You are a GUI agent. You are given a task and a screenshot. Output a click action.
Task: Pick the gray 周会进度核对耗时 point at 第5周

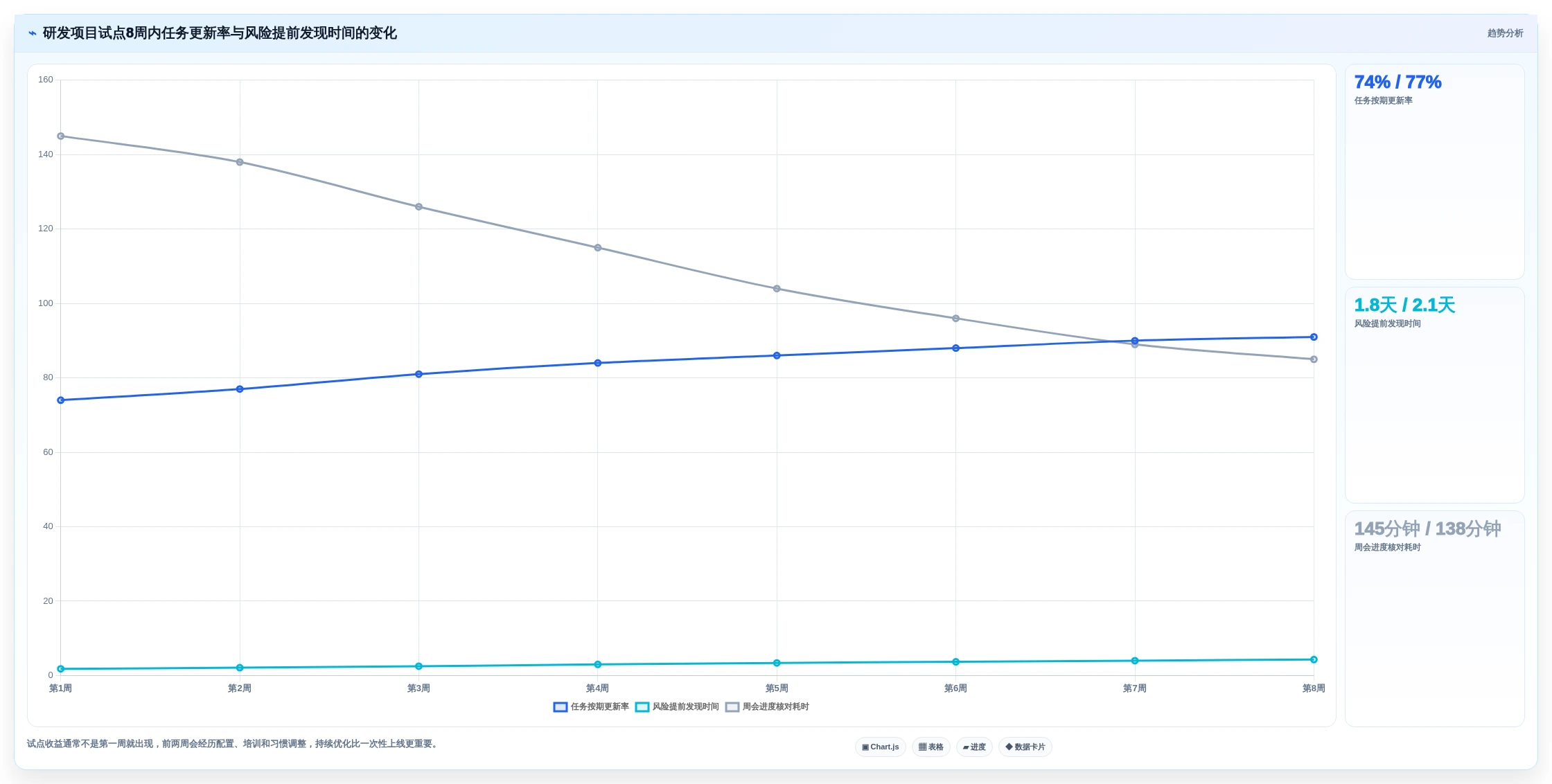point(777,289)
